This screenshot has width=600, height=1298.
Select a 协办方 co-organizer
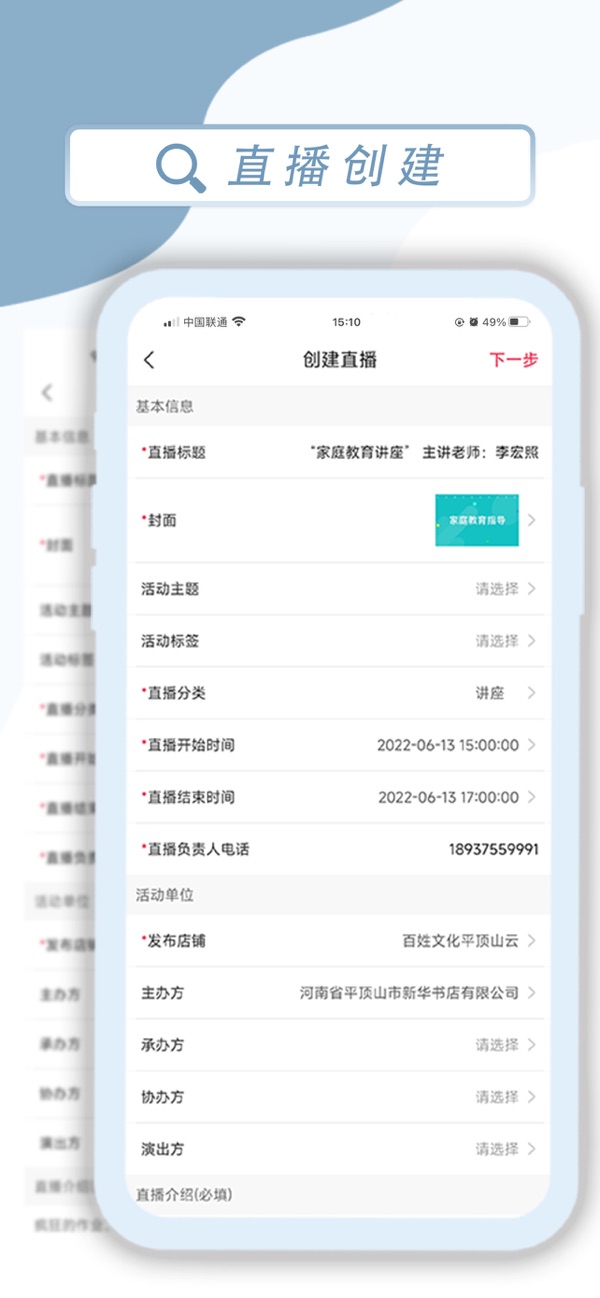pos(497,1097)
